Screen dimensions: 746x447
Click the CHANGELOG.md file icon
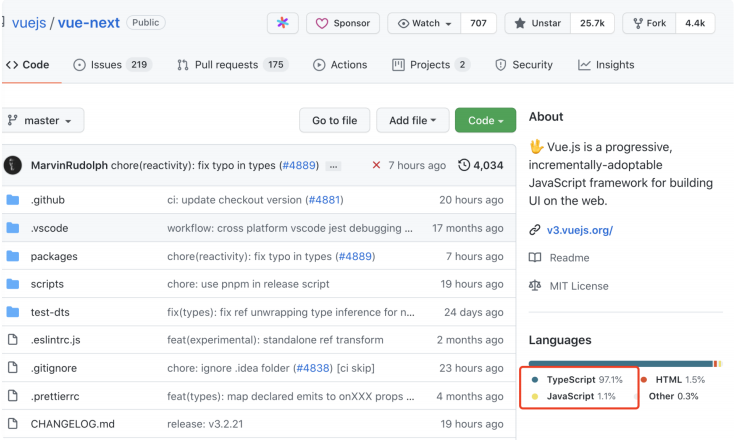tap(13, 424)
